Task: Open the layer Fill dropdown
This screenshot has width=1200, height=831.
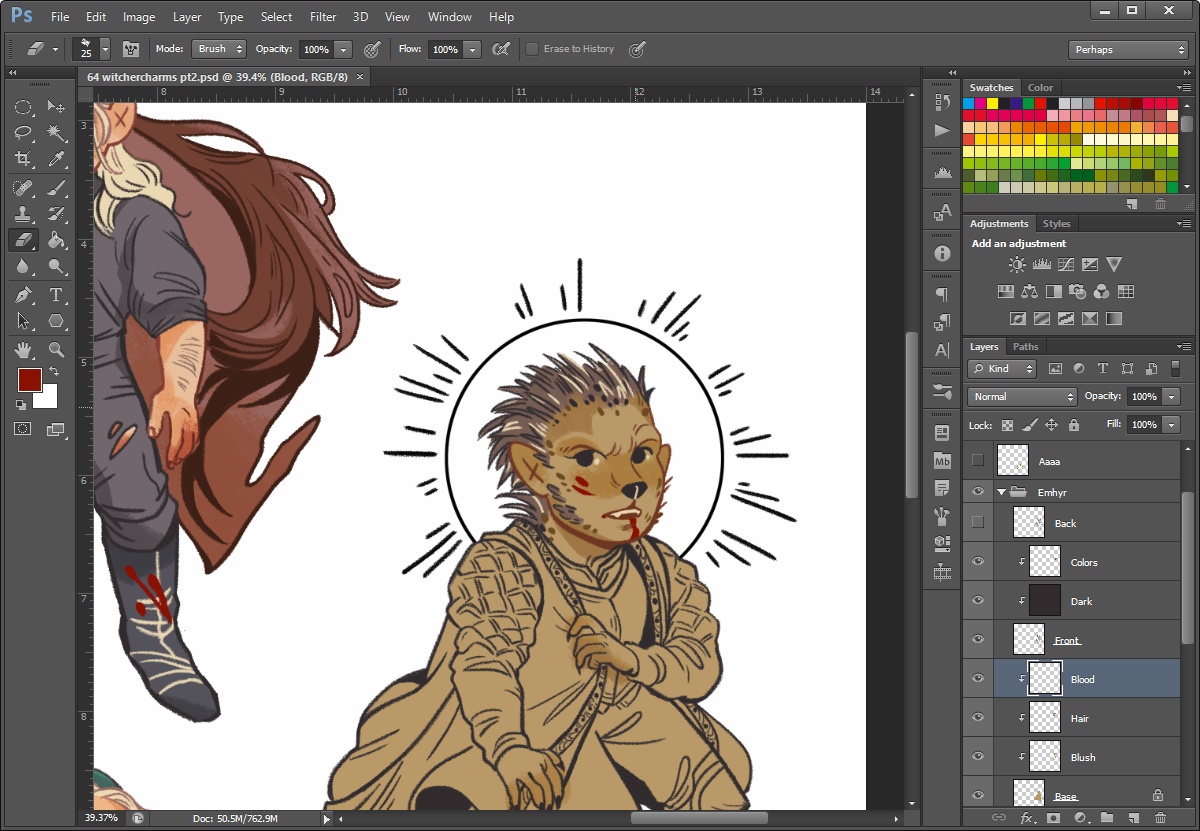Action: click(1172, 425)
